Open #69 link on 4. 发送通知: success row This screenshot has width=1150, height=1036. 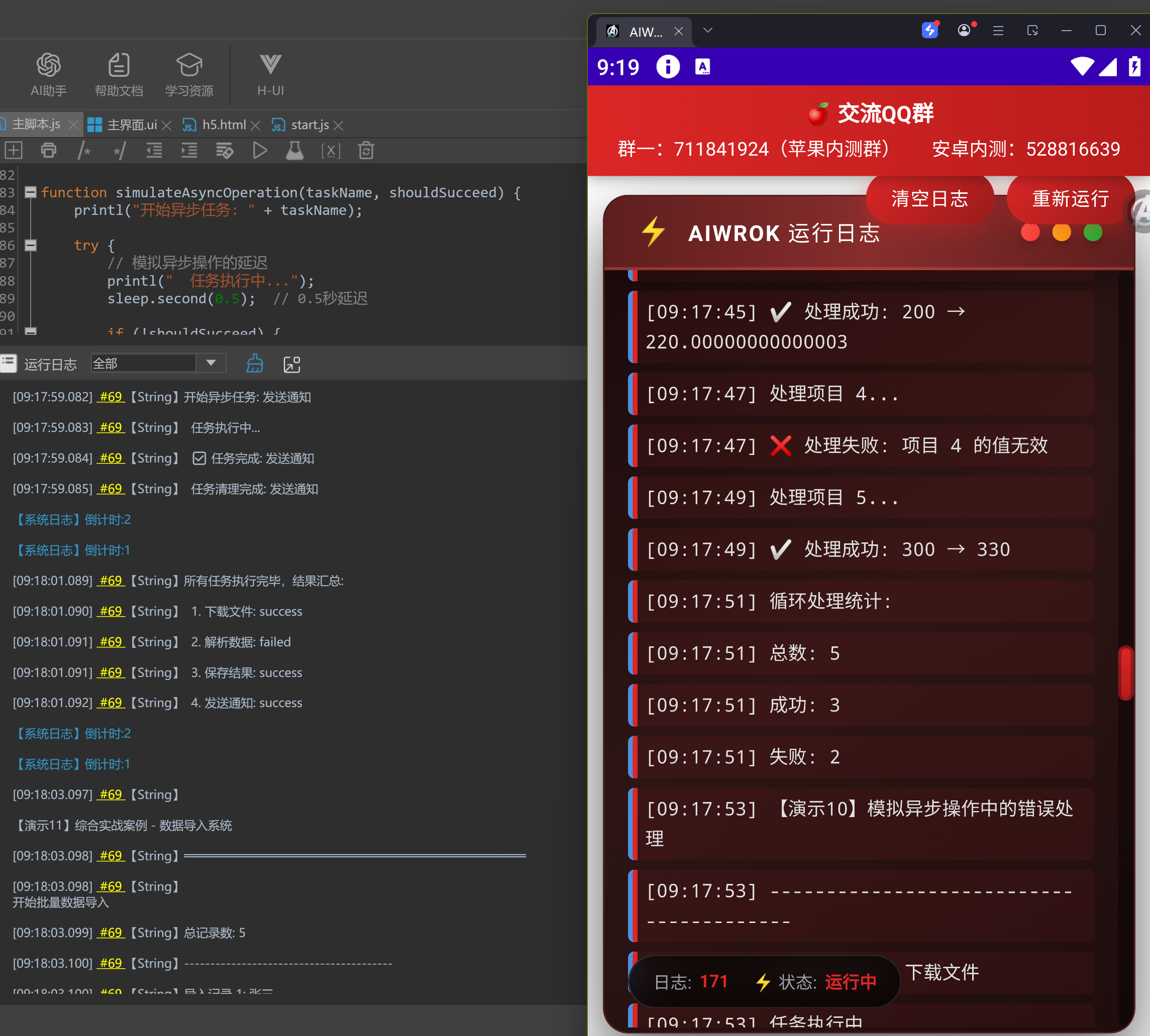click(111, 703)
